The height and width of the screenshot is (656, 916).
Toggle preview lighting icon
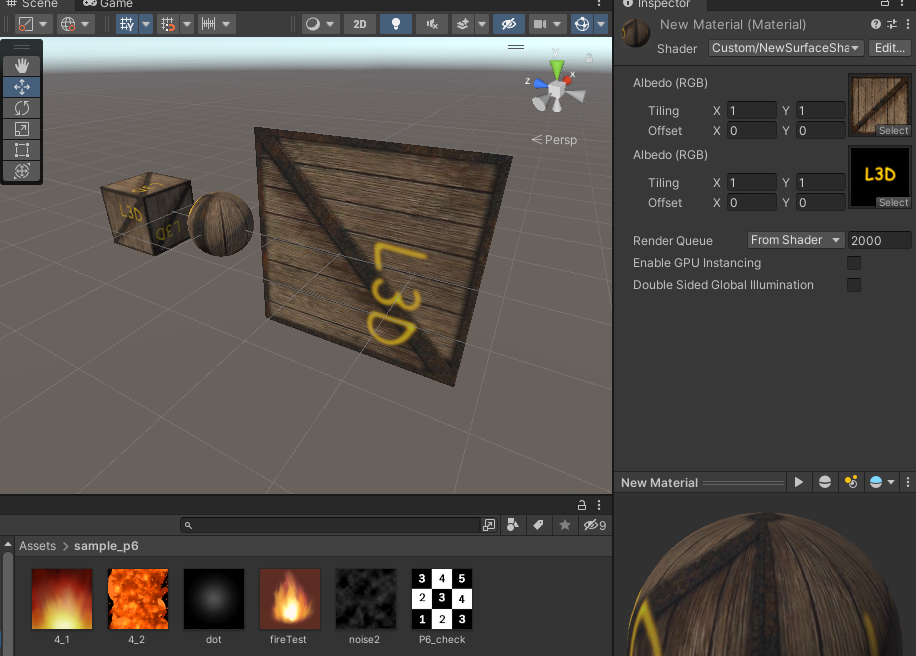[x=851, y=482]
